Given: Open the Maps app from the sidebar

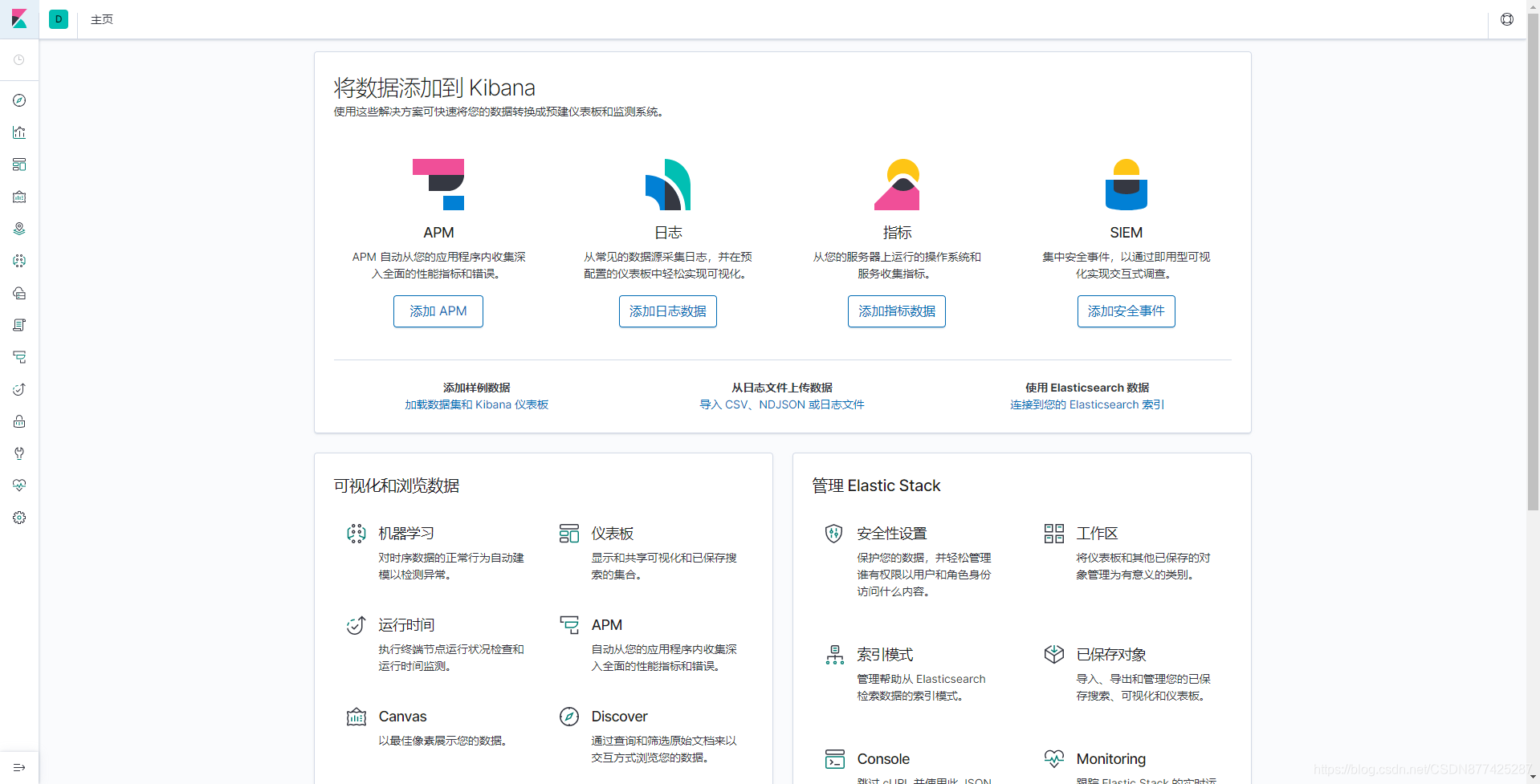Looking at the screenshot, I should [19, 229].
